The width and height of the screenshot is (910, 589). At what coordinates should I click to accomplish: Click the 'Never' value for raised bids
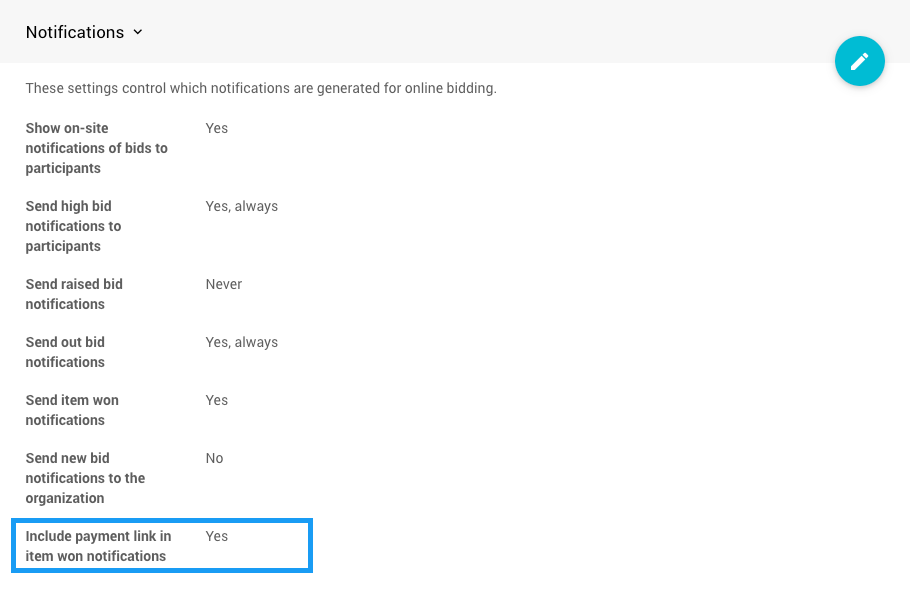pos(223,284)
